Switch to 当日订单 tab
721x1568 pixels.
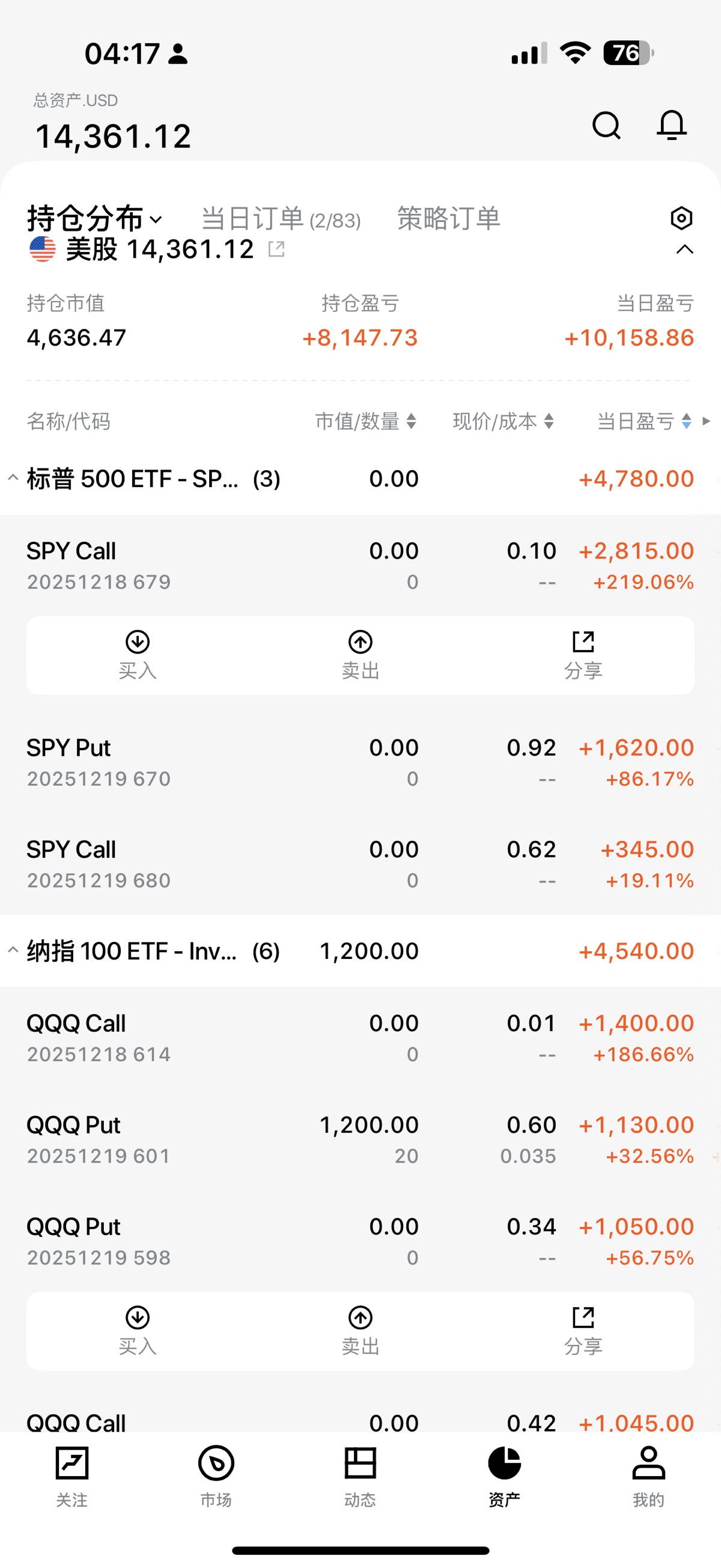281,218
